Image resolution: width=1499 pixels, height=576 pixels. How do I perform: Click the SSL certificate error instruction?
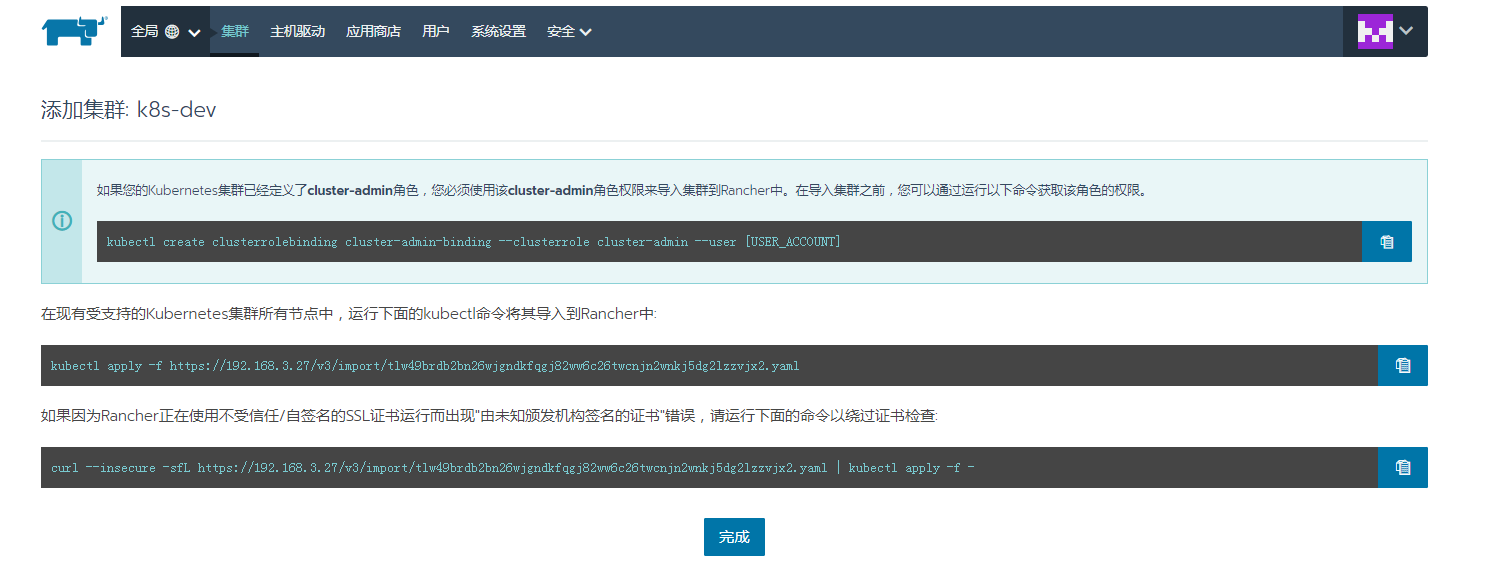(490, 416)
